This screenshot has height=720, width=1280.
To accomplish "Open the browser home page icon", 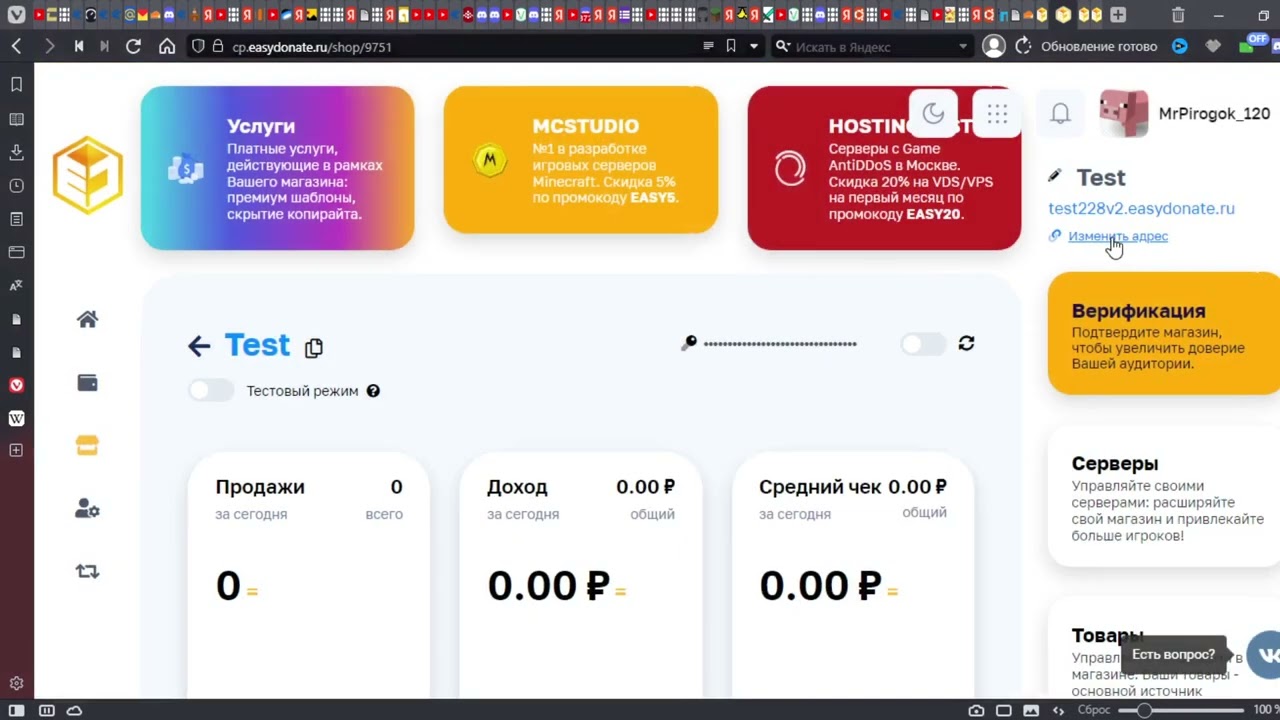I will coord(167,46).
